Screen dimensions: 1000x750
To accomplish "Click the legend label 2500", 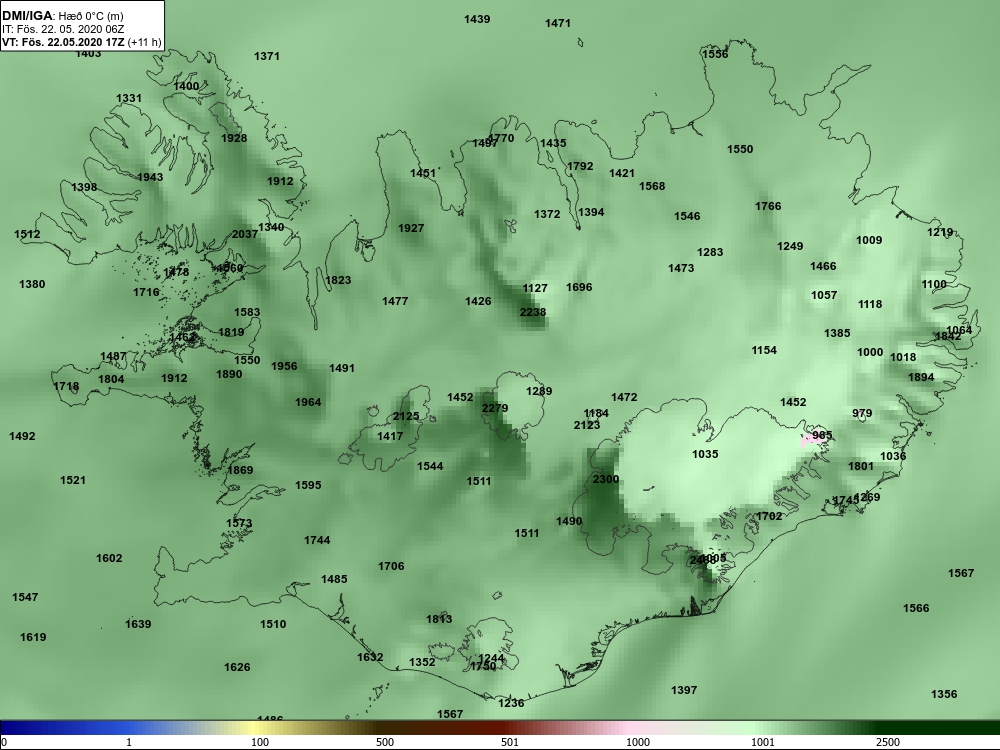I will (888, 742).
